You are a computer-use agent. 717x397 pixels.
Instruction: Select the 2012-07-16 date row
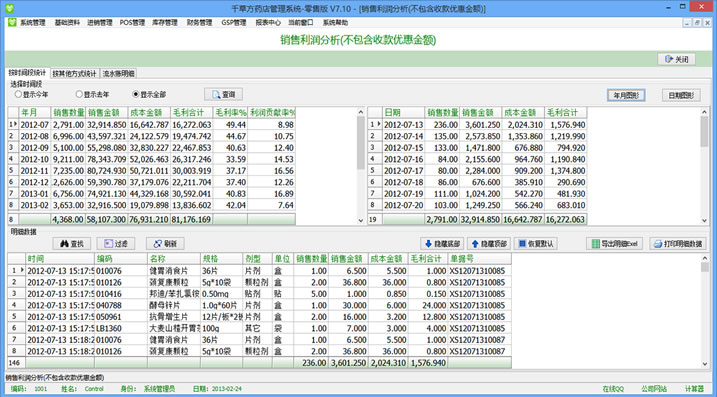(477, 159)
